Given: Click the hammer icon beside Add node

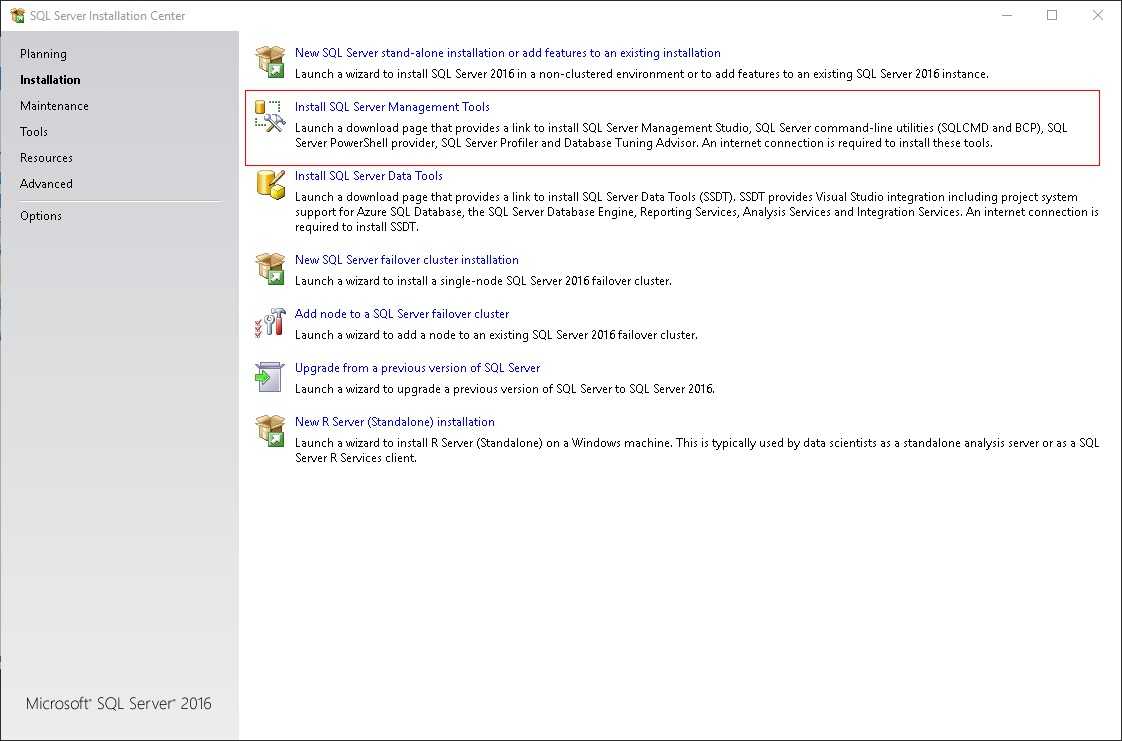Looking at the screenshot, I should click(x=270, y=323).
